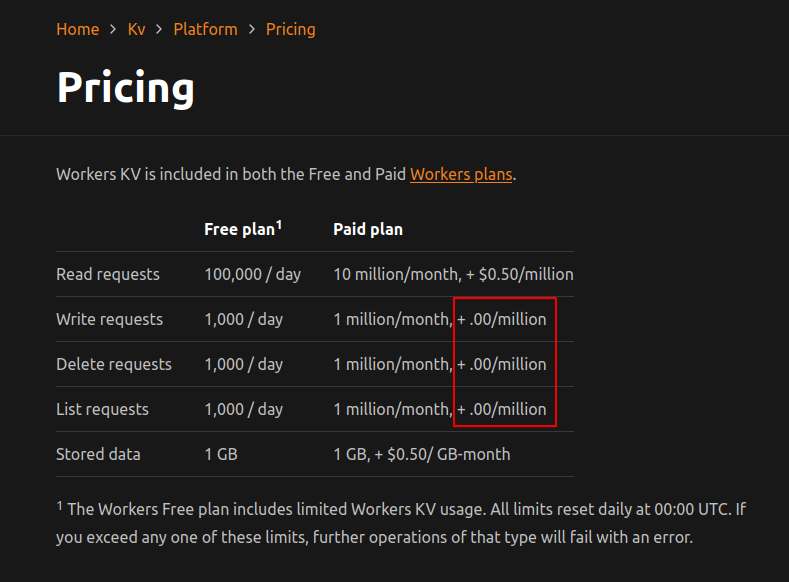Viewport: 789px width, 582px height.
Task: Click the List requests row label
Action: pyautogui.click(x=102, y=409)
